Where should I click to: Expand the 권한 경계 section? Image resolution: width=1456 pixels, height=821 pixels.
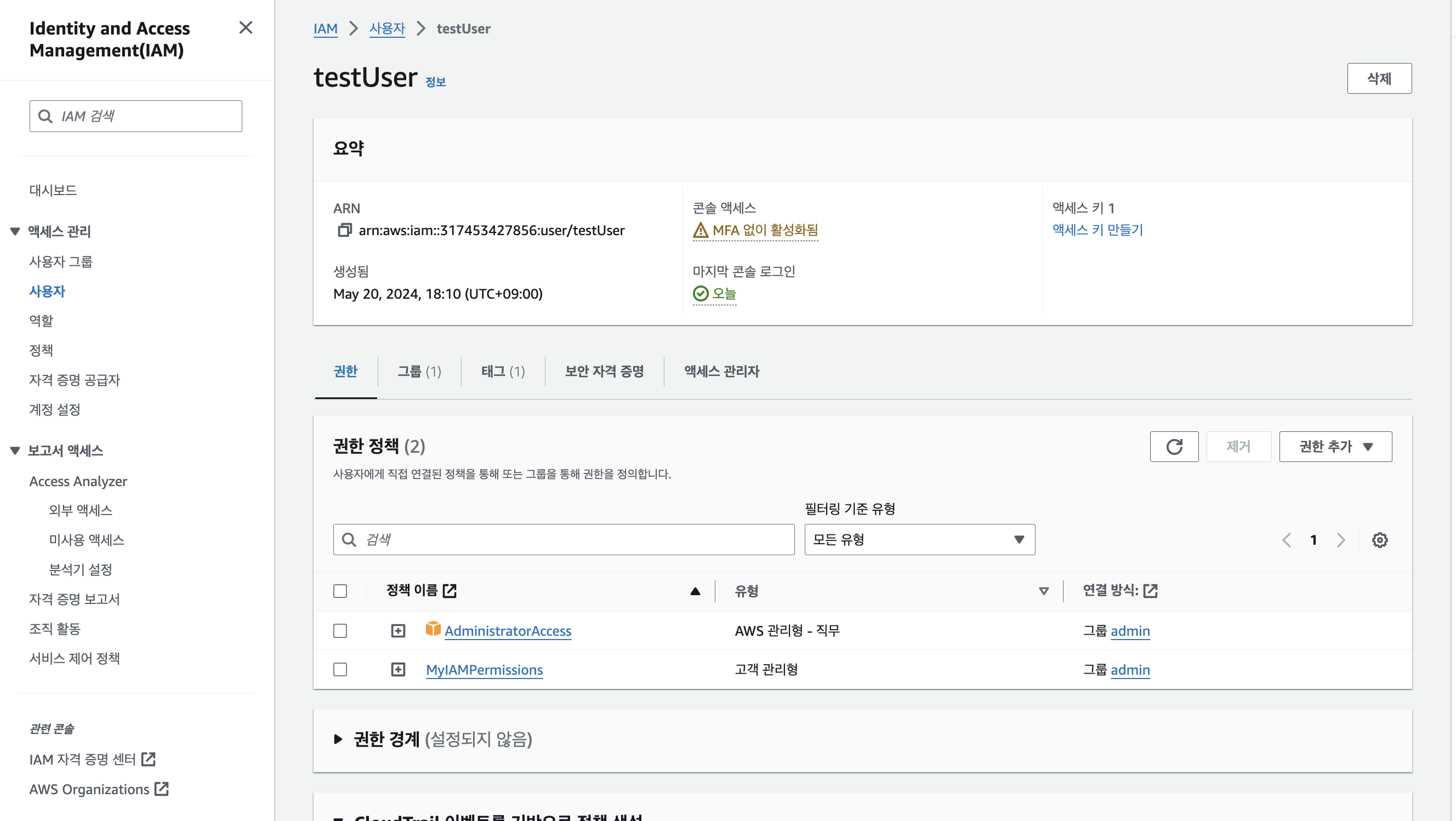[338, 739]
